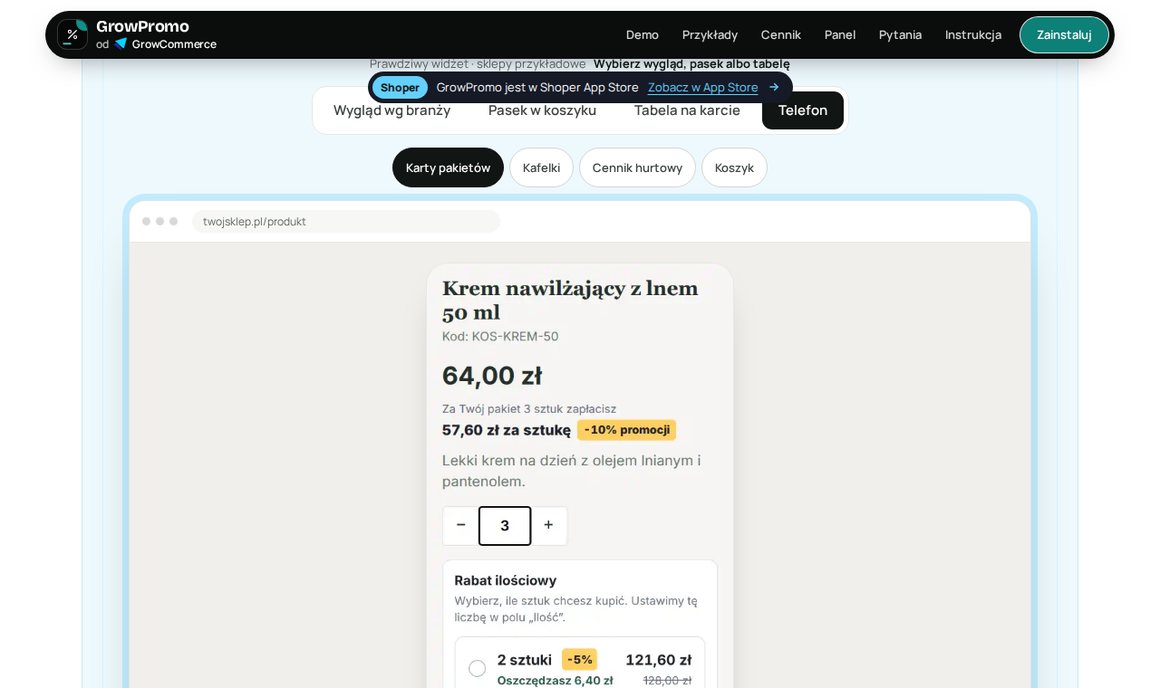Click the -10% promocji badge
This screenshot has height=688, width=1160.
coord(627,430)
